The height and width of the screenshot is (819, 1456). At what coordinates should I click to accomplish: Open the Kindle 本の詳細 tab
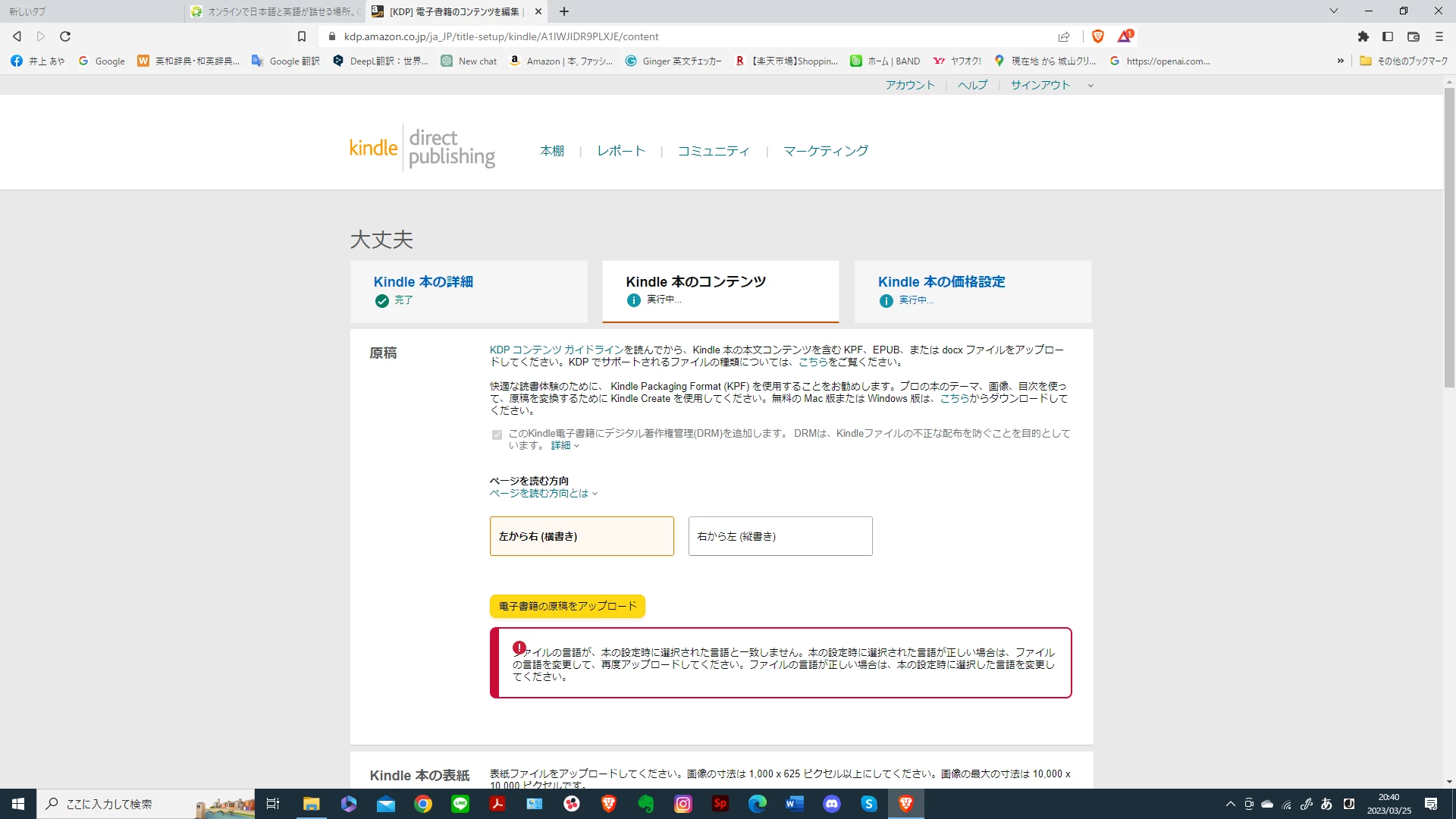(423, 282)
